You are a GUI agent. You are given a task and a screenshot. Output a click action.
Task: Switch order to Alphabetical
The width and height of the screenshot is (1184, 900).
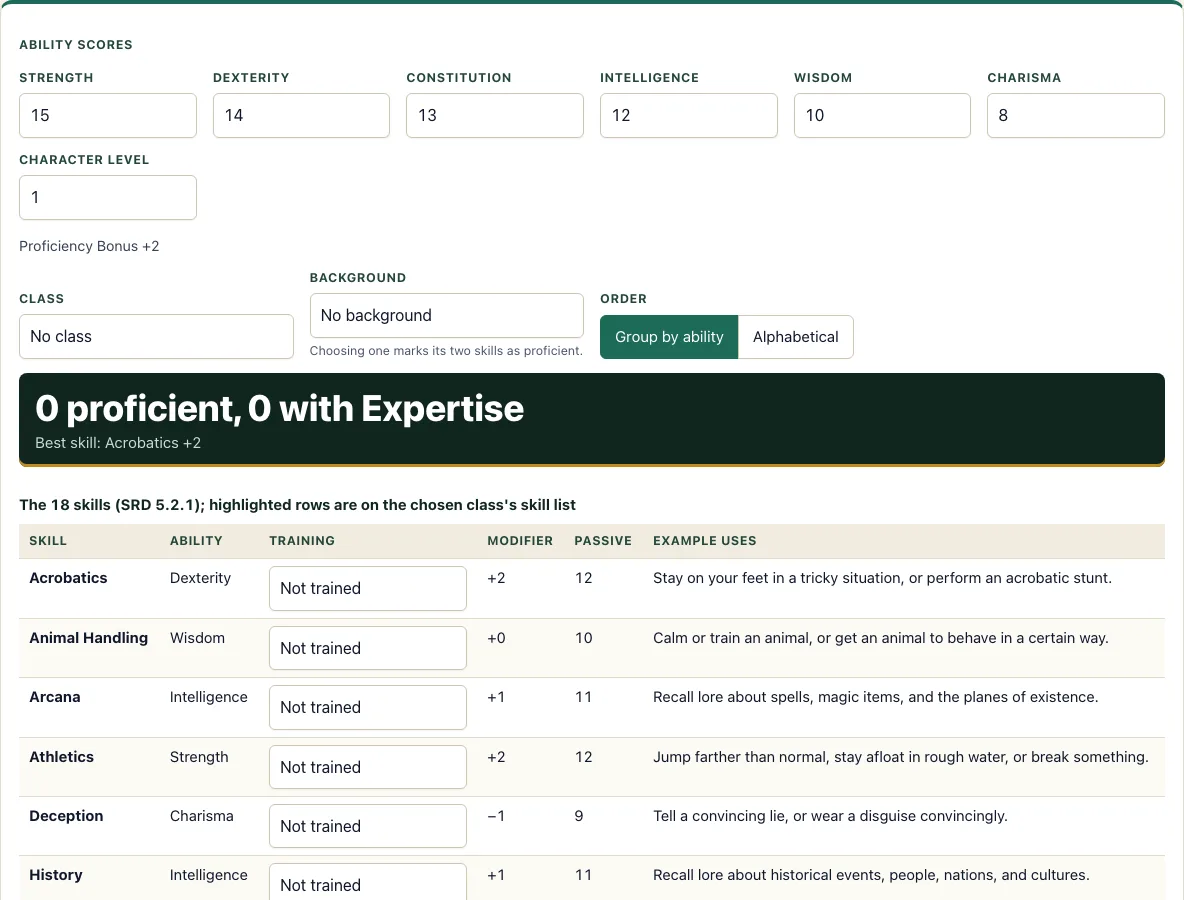(795, 337)
